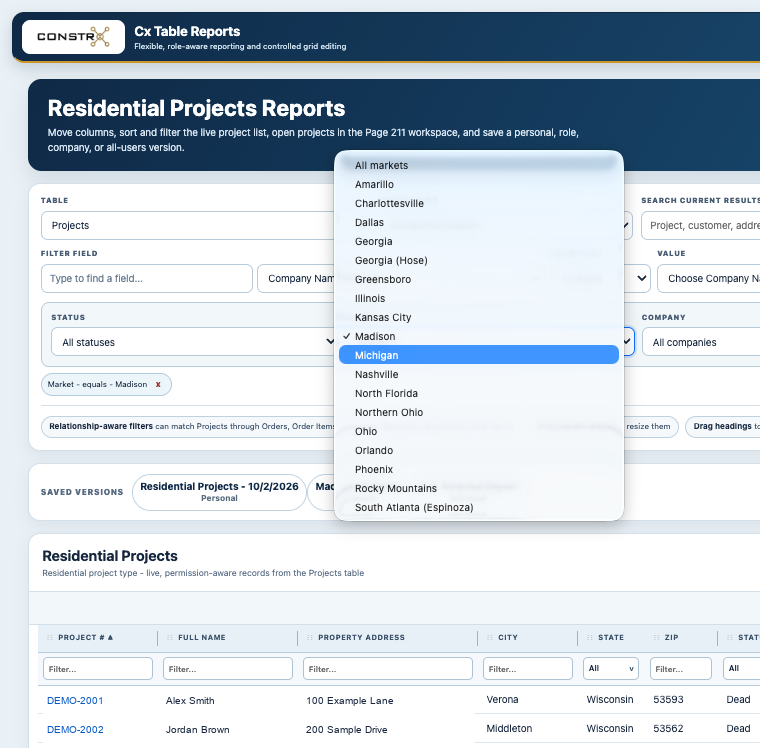Screen dimensions: 760x748
Task: Sort by the Zip column header
Action: [671, 637]
